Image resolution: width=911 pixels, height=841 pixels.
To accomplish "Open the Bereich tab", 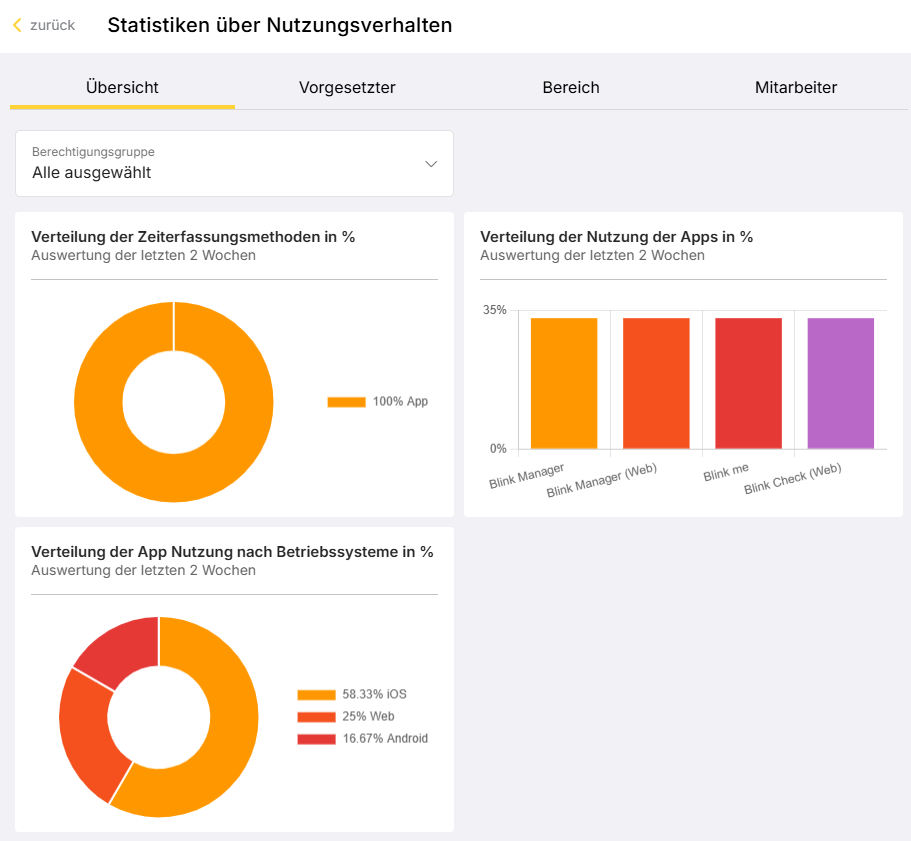I will pyautogui.click(x=571, y=87).
